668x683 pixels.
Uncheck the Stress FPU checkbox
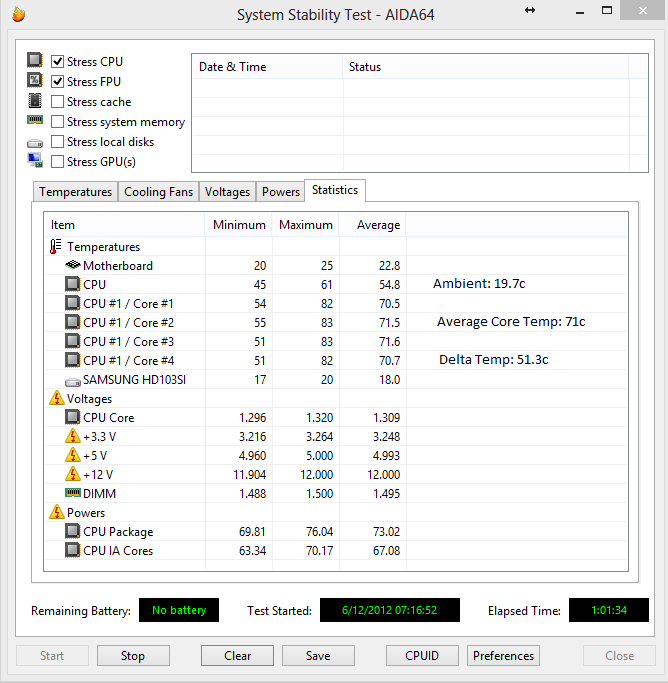(x=57, y=81)
